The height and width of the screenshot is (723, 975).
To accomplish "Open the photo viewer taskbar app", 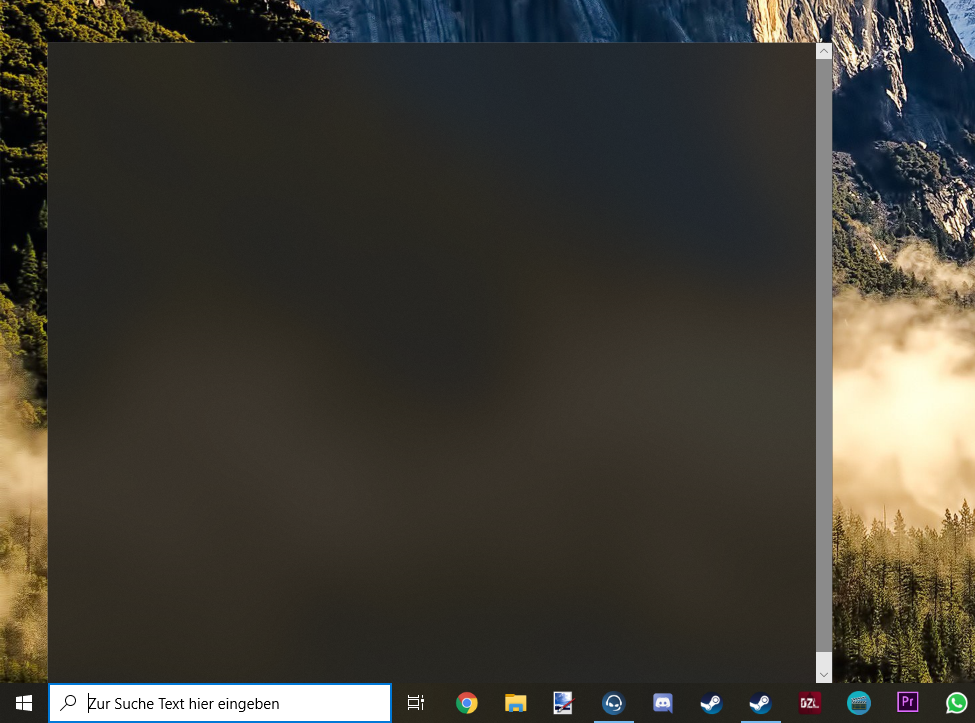I will tap(563, 703).
